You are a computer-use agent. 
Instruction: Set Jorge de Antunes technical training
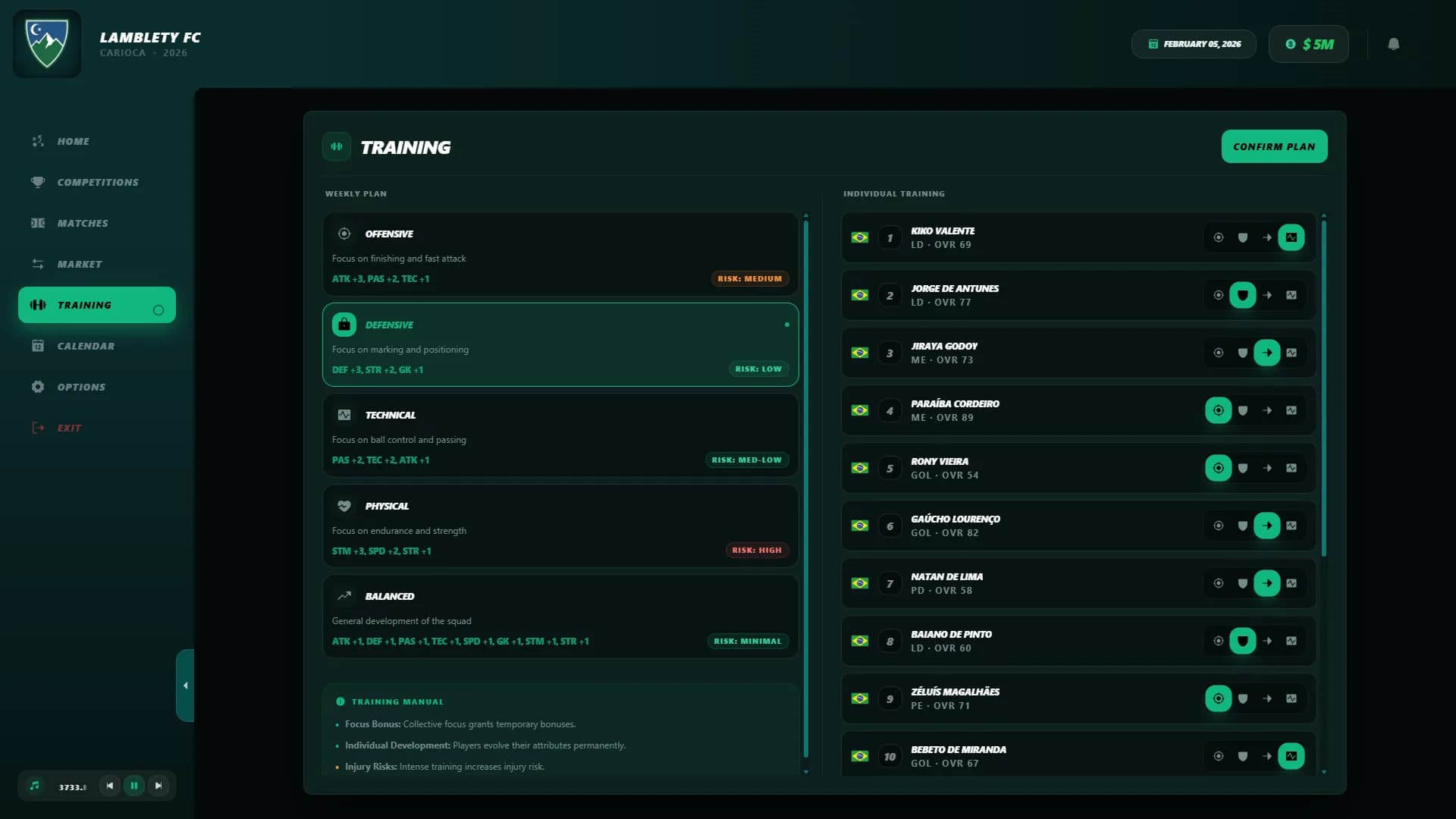click(x=1291, y=295)
